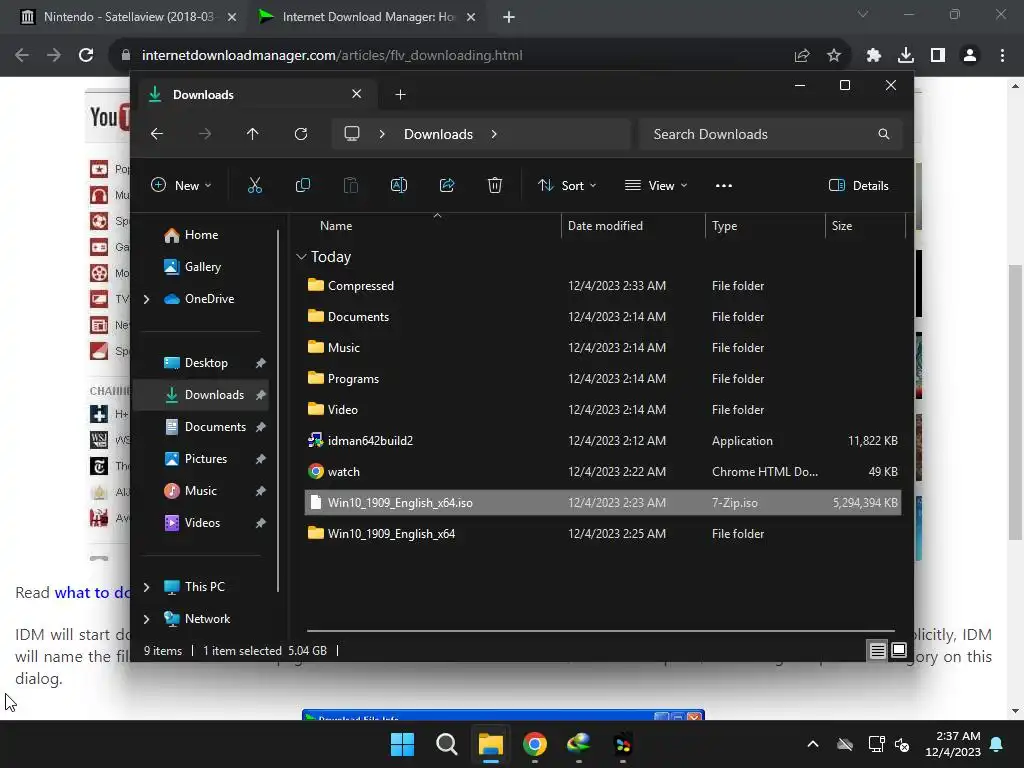Open Chrome Extensions puzzle icon

(874, 56)
